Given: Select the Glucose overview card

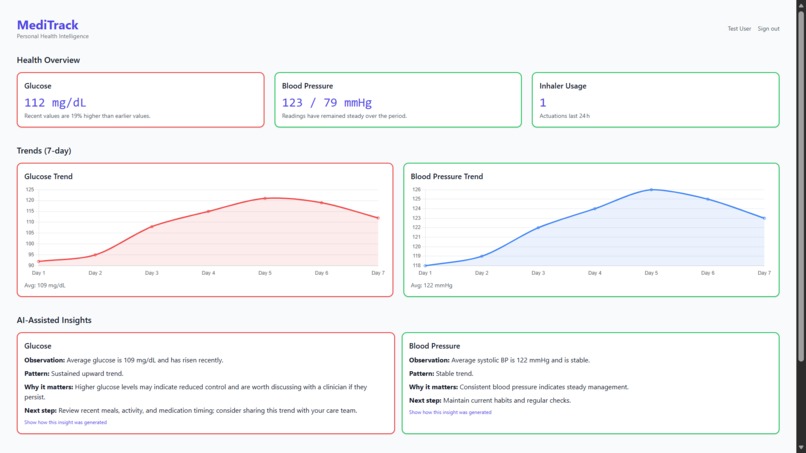Looking at the screenshot, I should (x=140, y=100).
